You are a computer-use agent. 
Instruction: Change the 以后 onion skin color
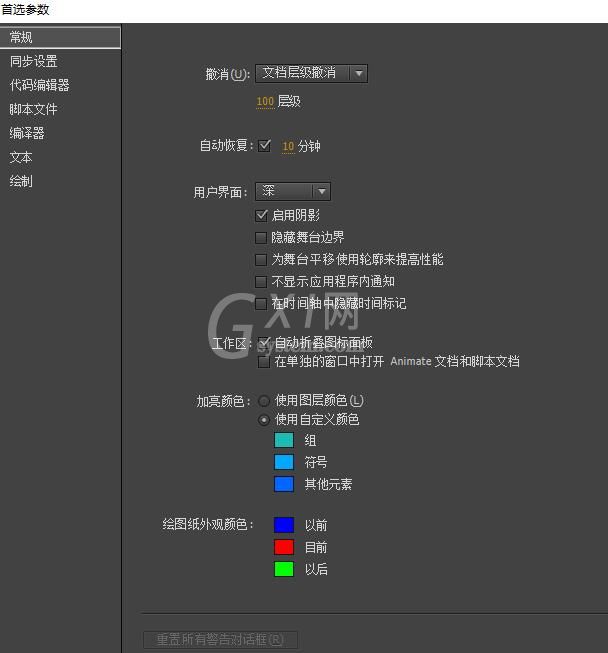point(284,569)
